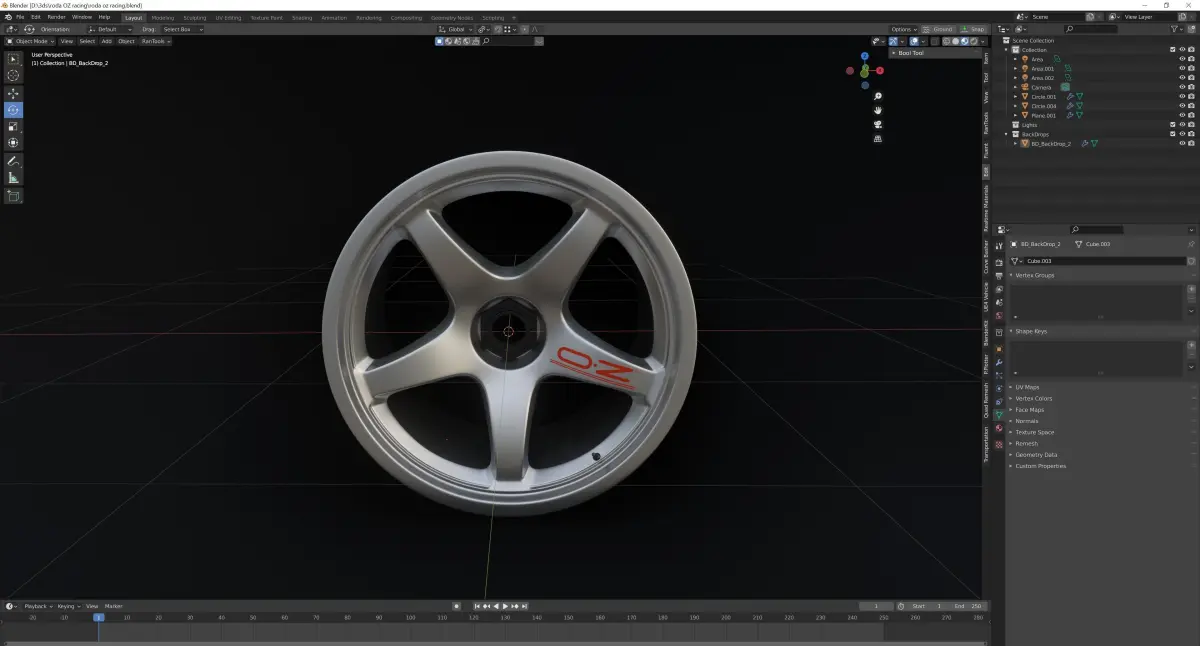1200x646 pixels.
Task: Open the Object Mode dropdown
Action: 29,41
